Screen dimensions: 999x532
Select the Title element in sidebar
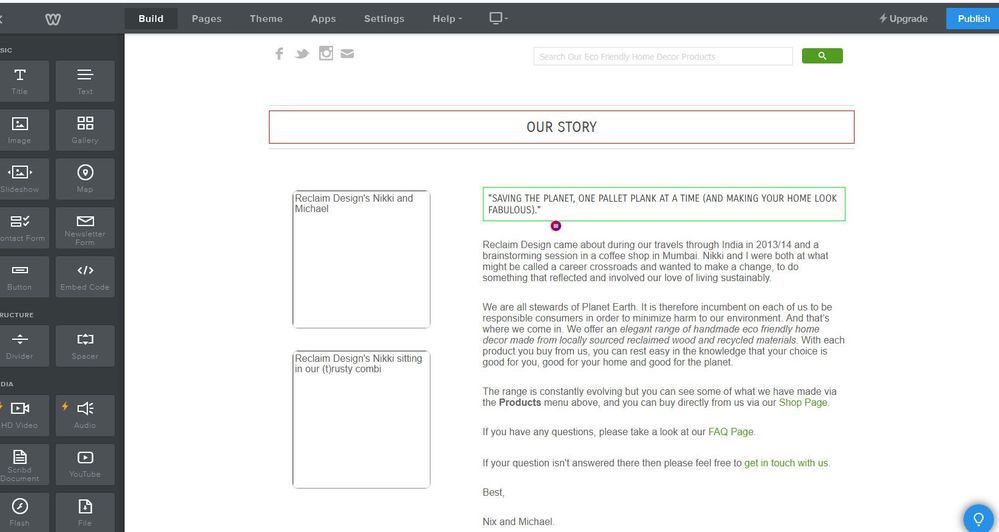tap(20, 80)
